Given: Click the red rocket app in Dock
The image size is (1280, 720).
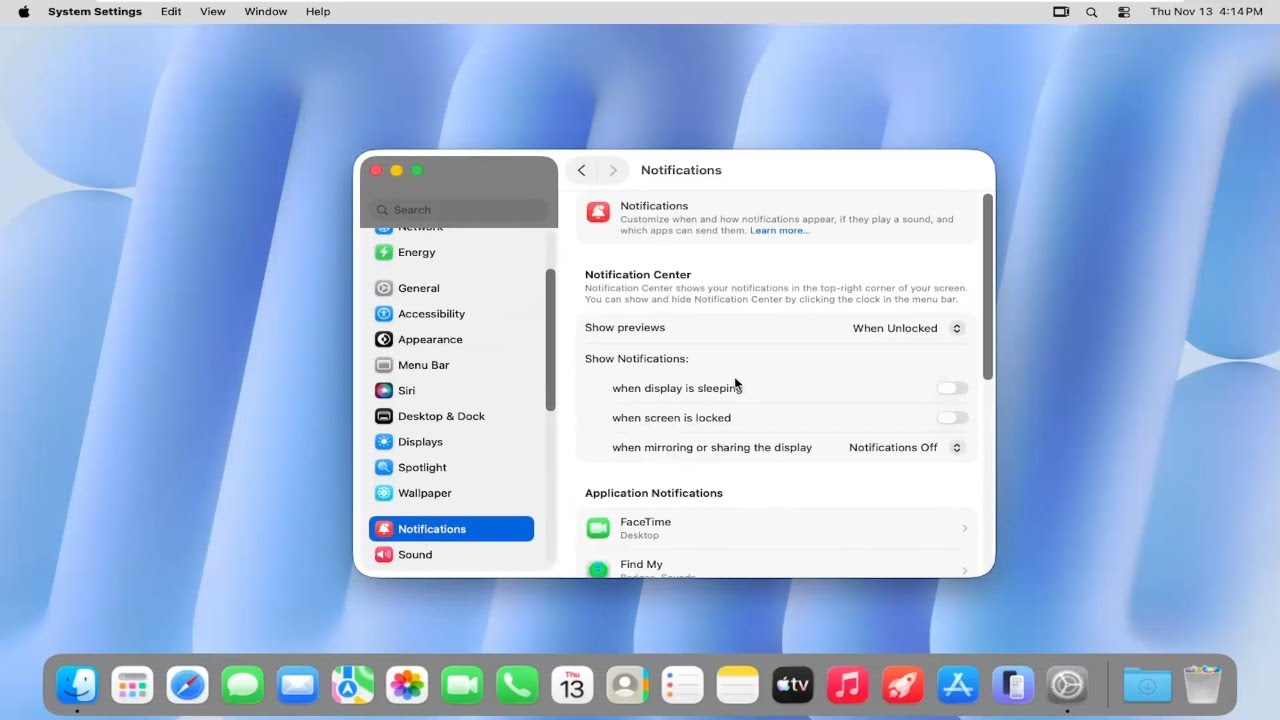Looking at the screenshot, I should 903,685.
